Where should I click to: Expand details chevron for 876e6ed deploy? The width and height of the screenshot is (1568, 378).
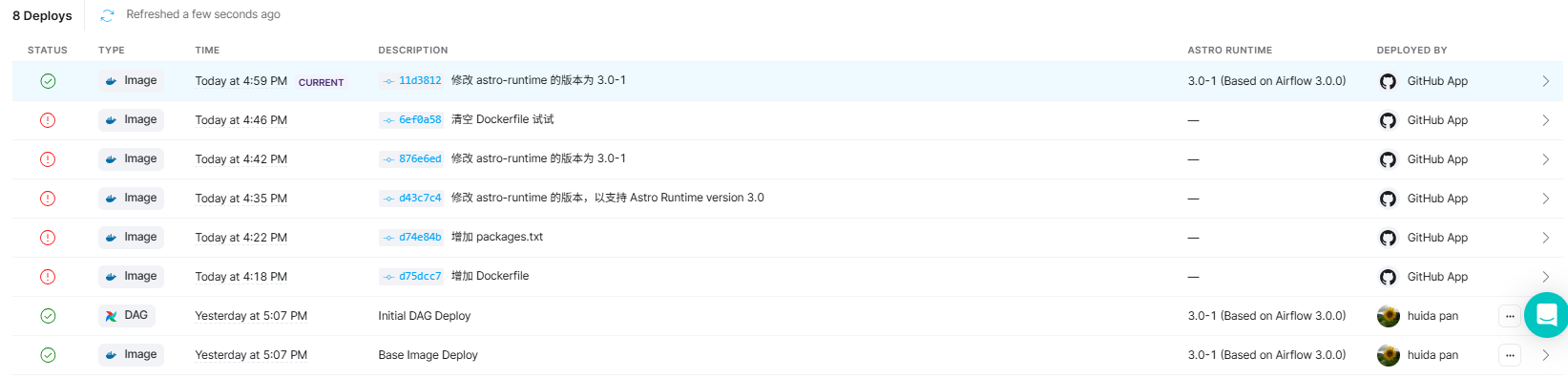point(1545,159)
